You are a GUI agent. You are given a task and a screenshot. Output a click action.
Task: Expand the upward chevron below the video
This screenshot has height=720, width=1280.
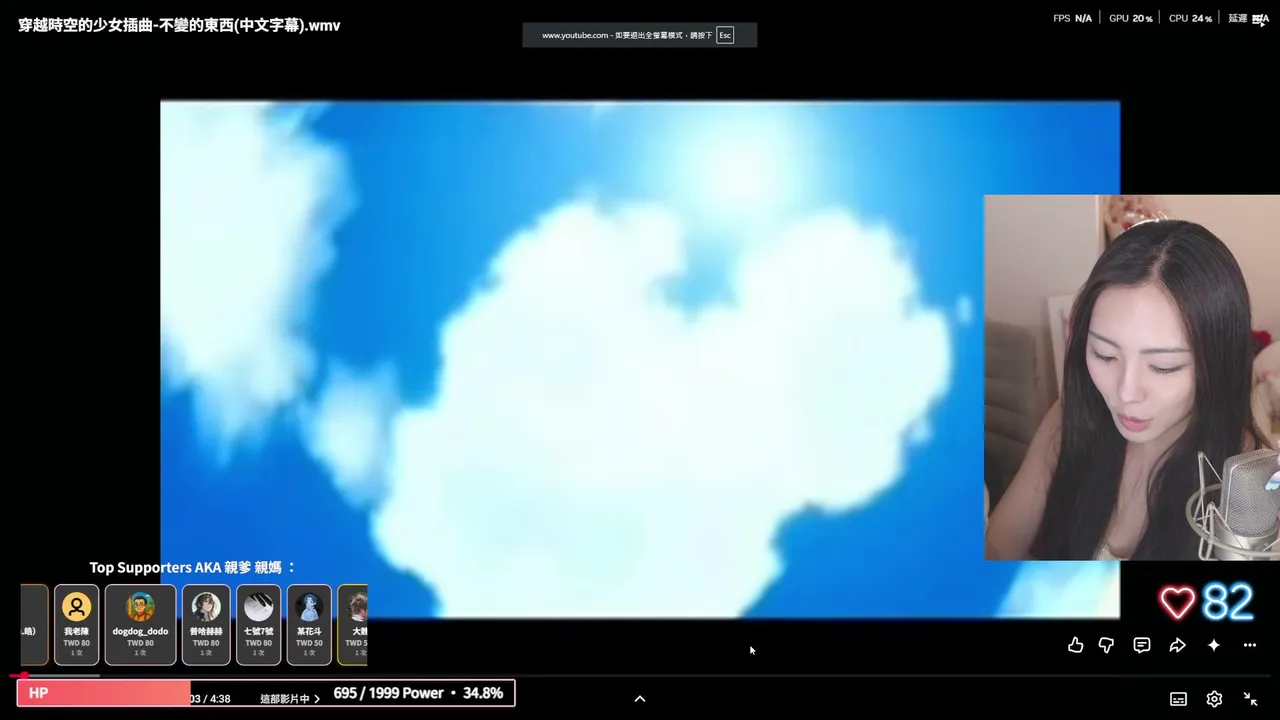point(640,699)
